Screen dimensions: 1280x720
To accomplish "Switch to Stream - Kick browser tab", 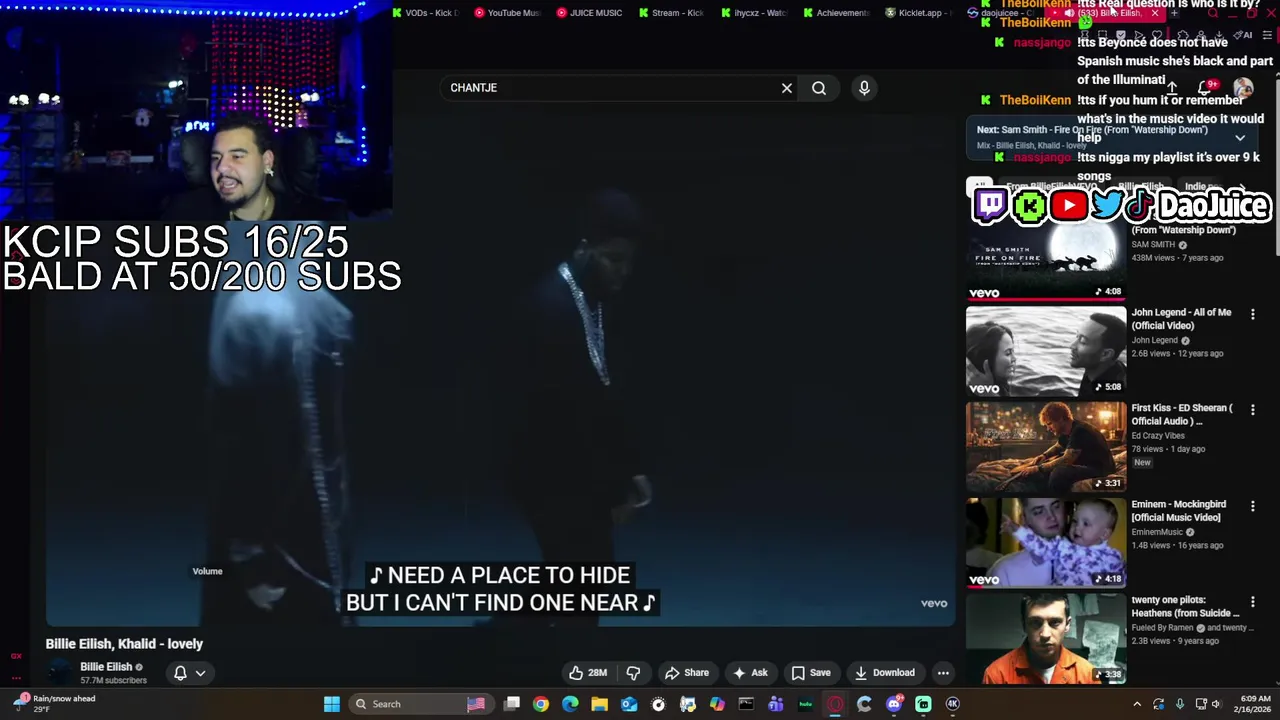I will pos(671,13).
